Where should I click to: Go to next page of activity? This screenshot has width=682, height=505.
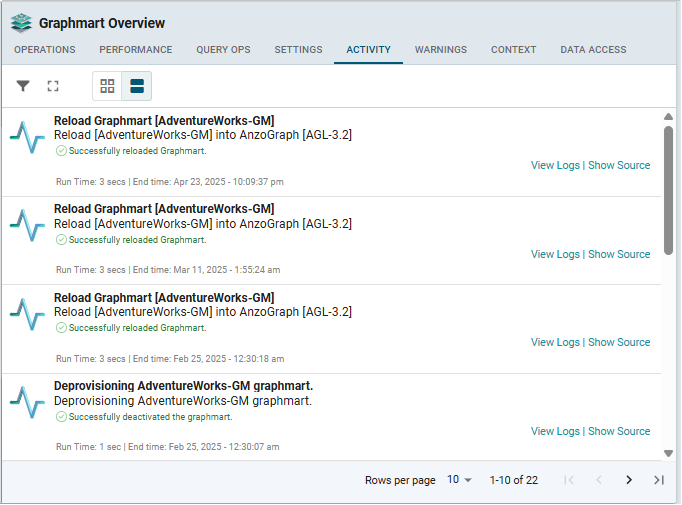629,480
